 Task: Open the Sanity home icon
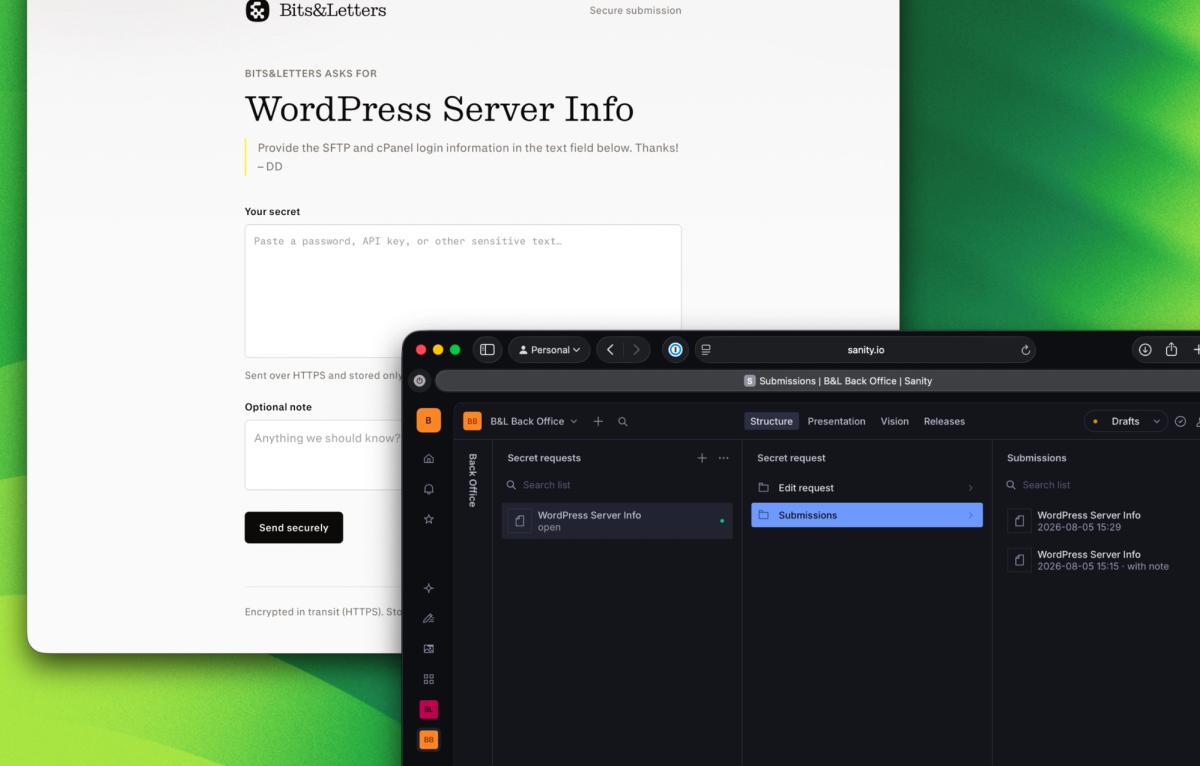429,458
